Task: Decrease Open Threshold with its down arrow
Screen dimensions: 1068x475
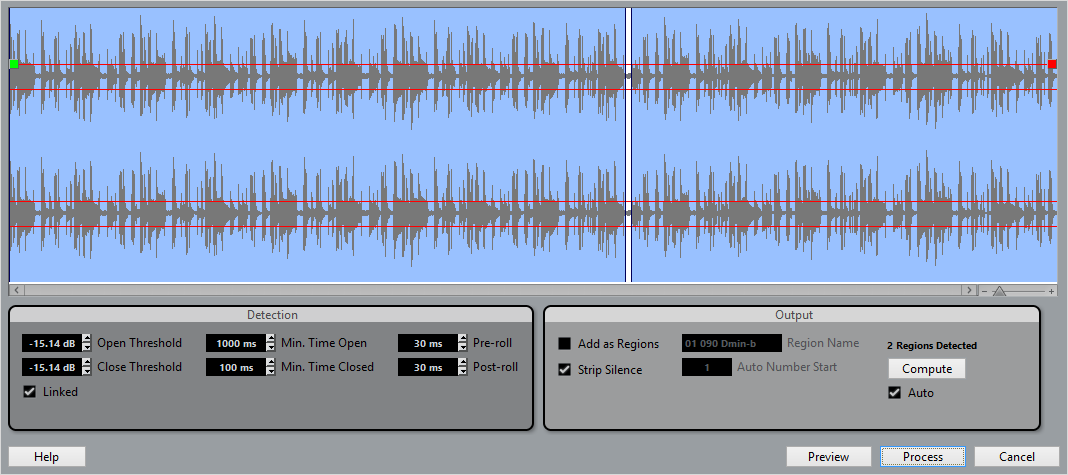Action: point(87,347)
